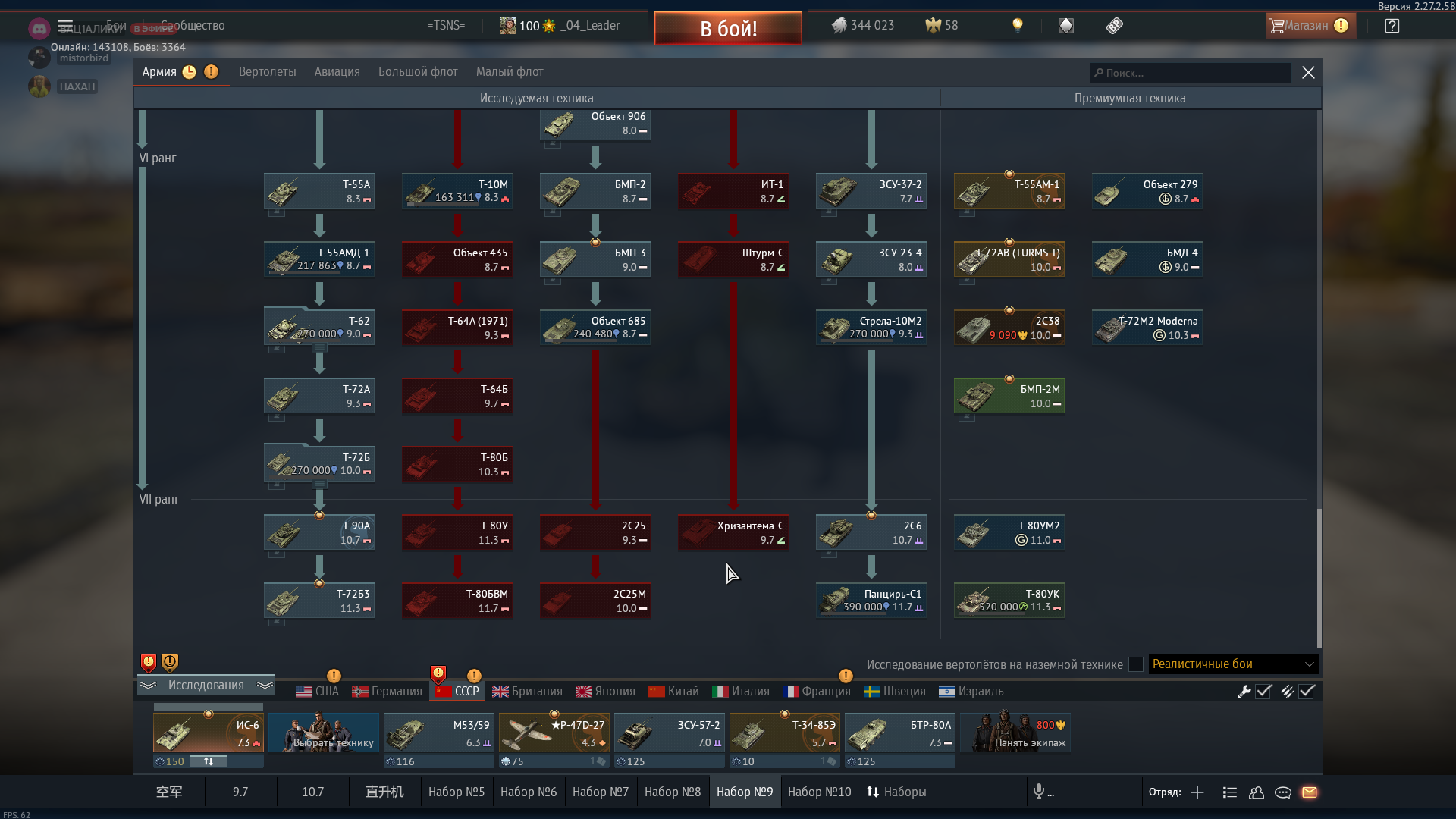Open the help question mark icon
1456x819 pixels.
click(x=1392, y=26)
